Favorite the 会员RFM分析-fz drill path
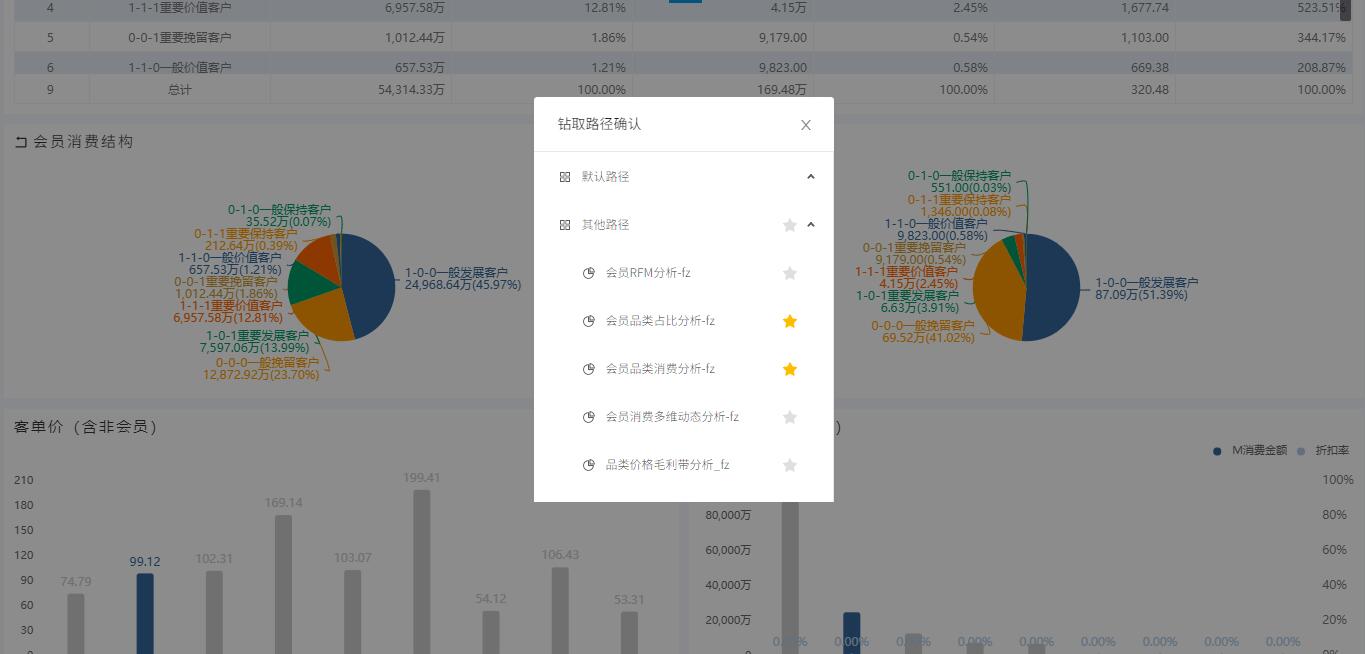1365x654 pixels. click(x=790, y=272)
